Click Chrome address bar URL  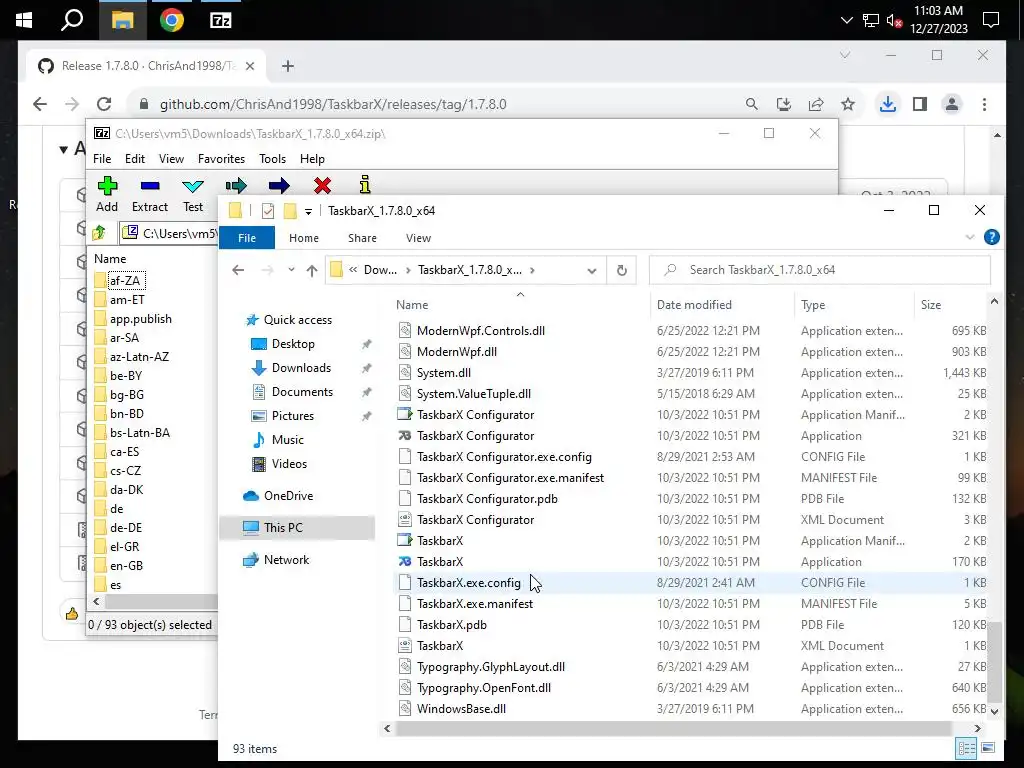333,104
